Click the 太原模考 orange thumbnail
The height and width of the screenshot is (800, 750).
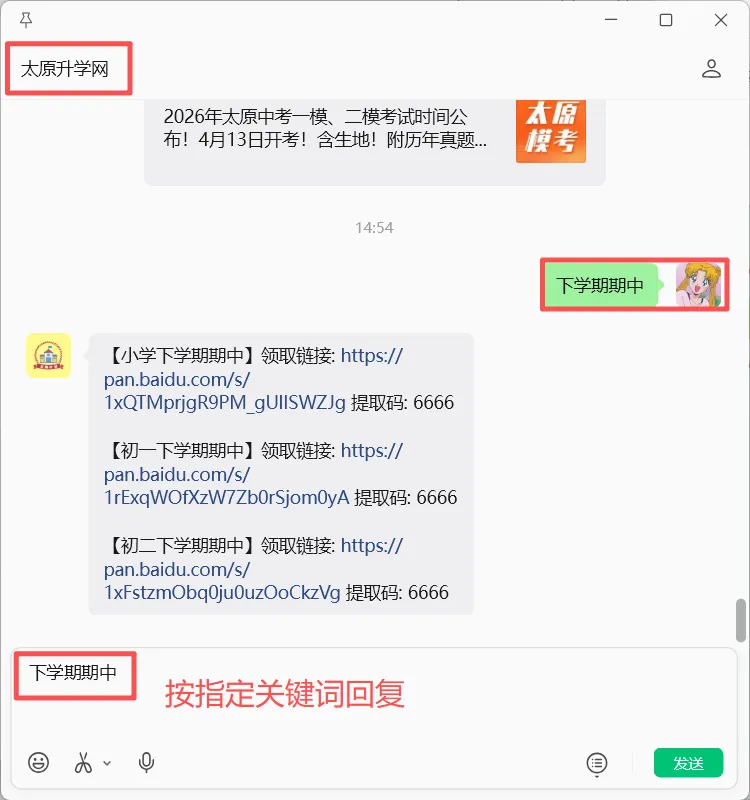(551, 131)
